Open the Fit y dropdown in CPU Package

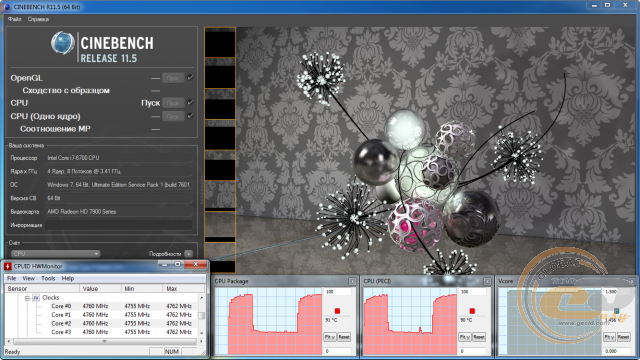[x=330, y=337]
